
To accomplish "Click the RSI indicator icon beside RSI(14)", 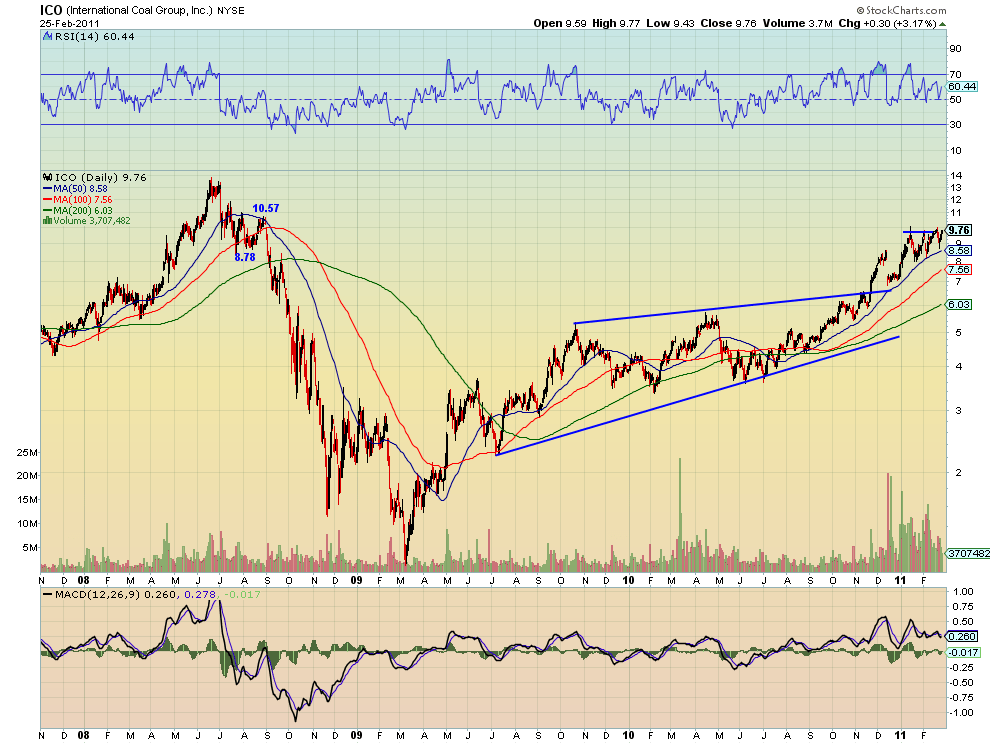I will 47,37.
